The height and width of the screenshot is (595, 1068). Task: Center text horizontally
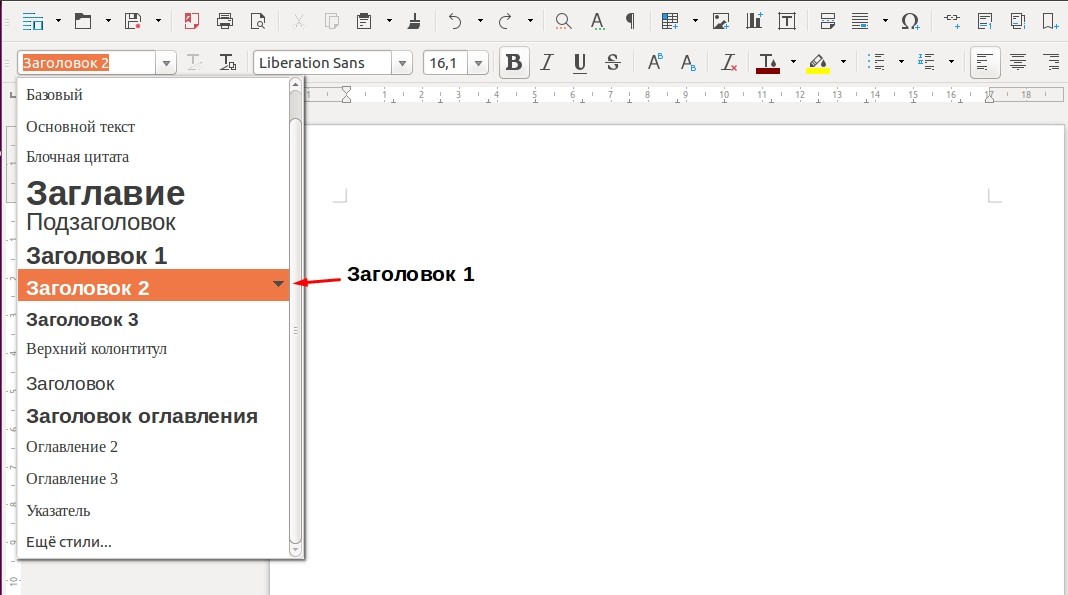click(x=1018, y=63)
